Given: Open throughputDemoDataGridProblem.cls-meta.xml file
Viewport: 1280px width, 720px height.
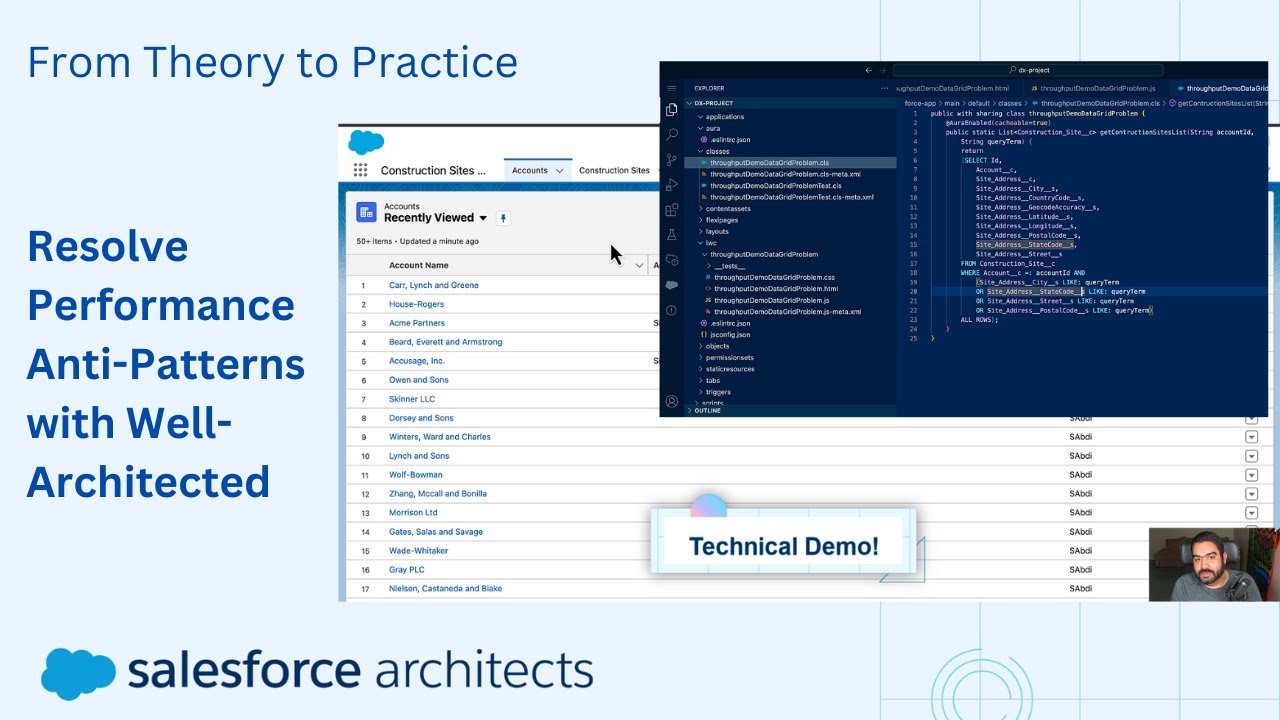Looking at the screenshot, I should point(785,174).
